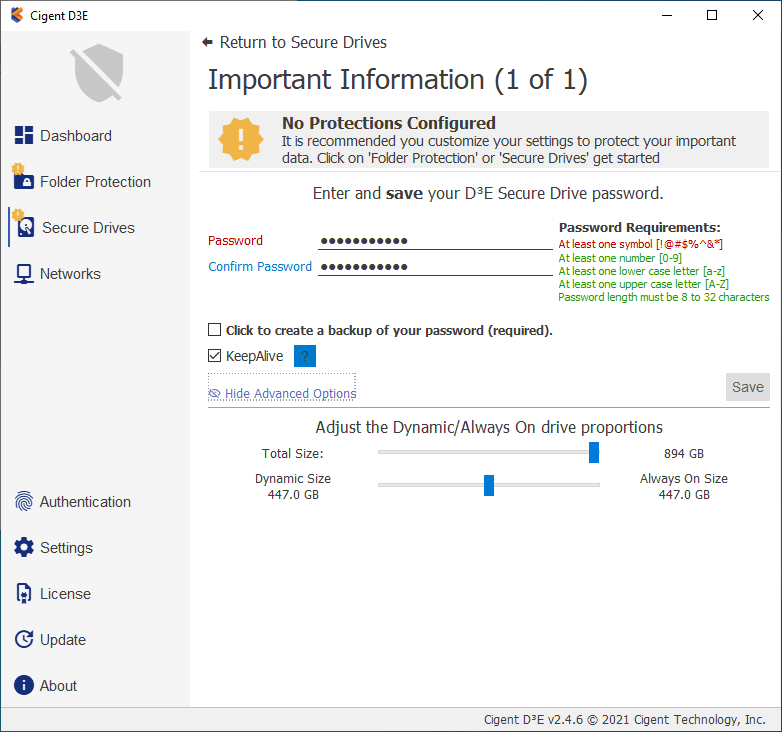Collapse via Hide Advanced Options link
782x732 pixels.
[x=290, y=394]
